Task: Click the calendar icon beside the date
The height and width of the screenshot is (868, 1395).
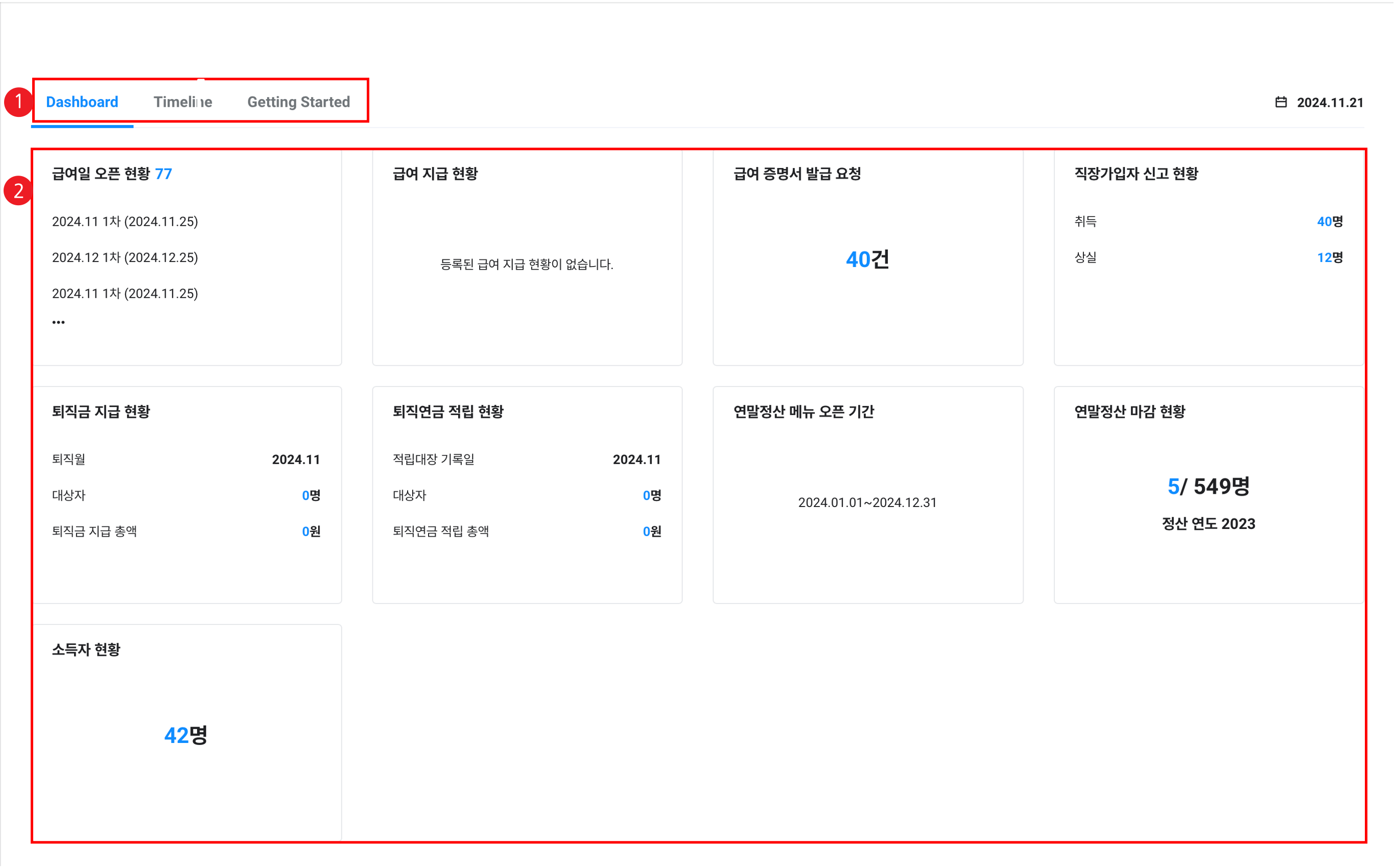Action: [1281, 102]
